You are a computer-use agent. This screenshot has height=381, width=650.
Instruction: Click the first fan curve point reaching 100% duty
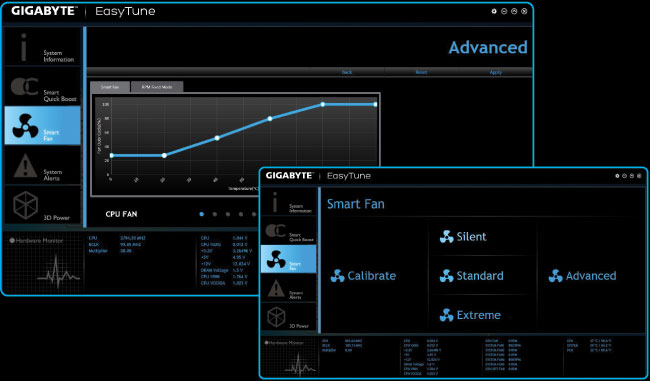click(x=323, y=104)
